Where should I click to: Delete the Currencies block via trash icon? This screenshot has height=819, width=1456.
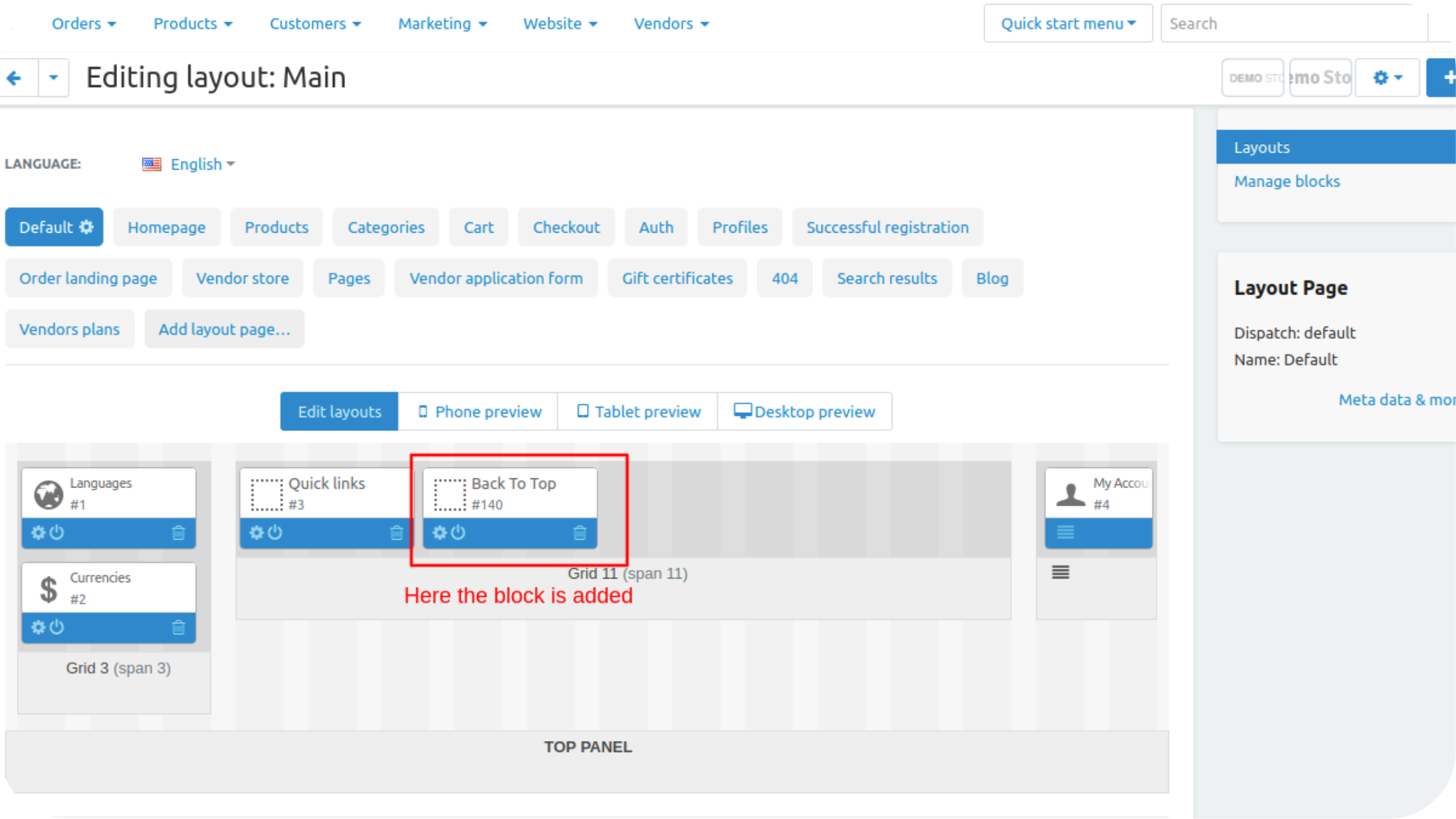click(x=178, y=627)
